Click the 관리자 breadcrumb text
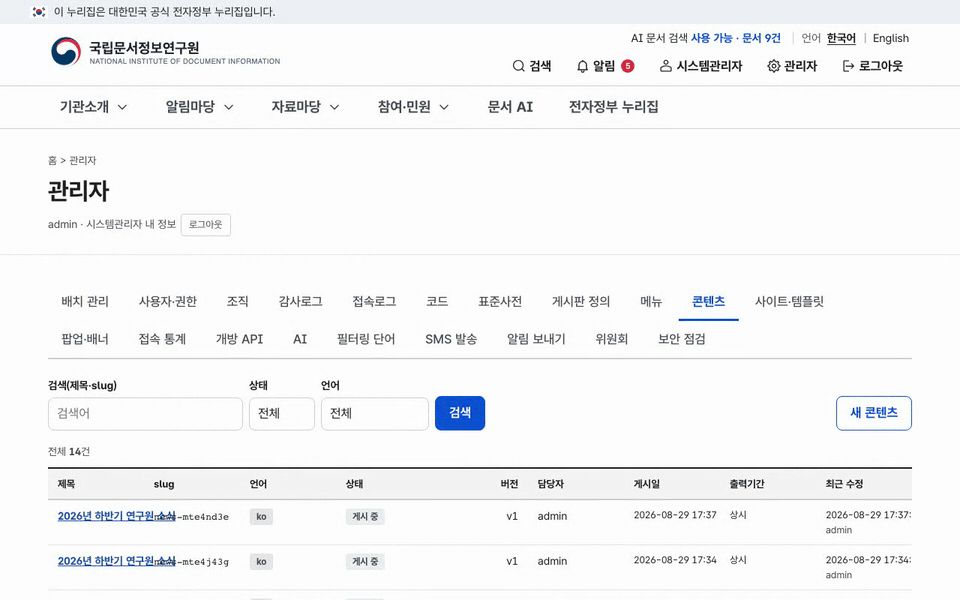Image resolution: width=960 pixels, height=600 pixels. (x=83, y=160)
